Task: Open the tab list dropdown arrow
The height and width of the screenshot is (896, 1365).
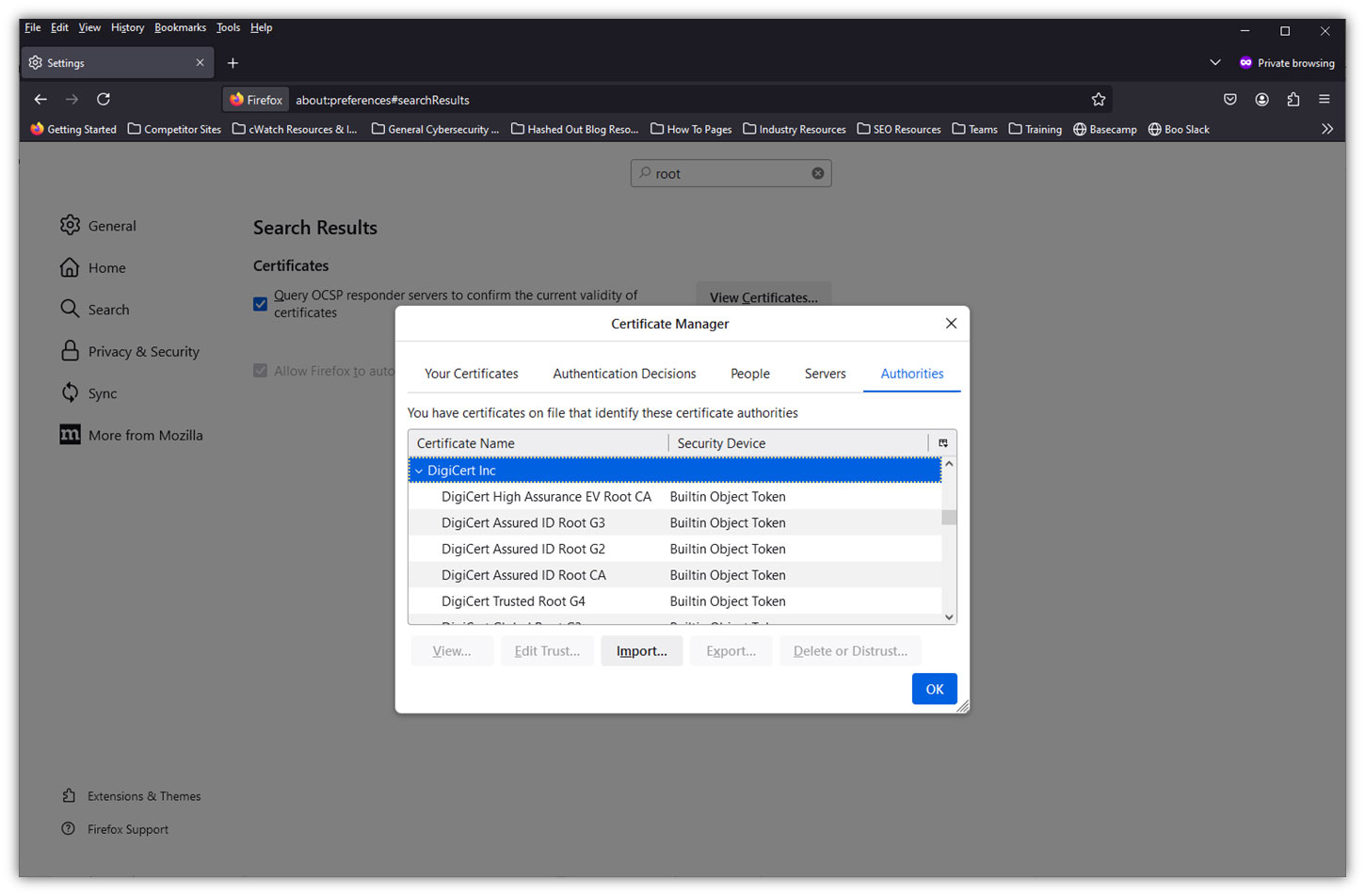Action: (x=1214, y=62)
